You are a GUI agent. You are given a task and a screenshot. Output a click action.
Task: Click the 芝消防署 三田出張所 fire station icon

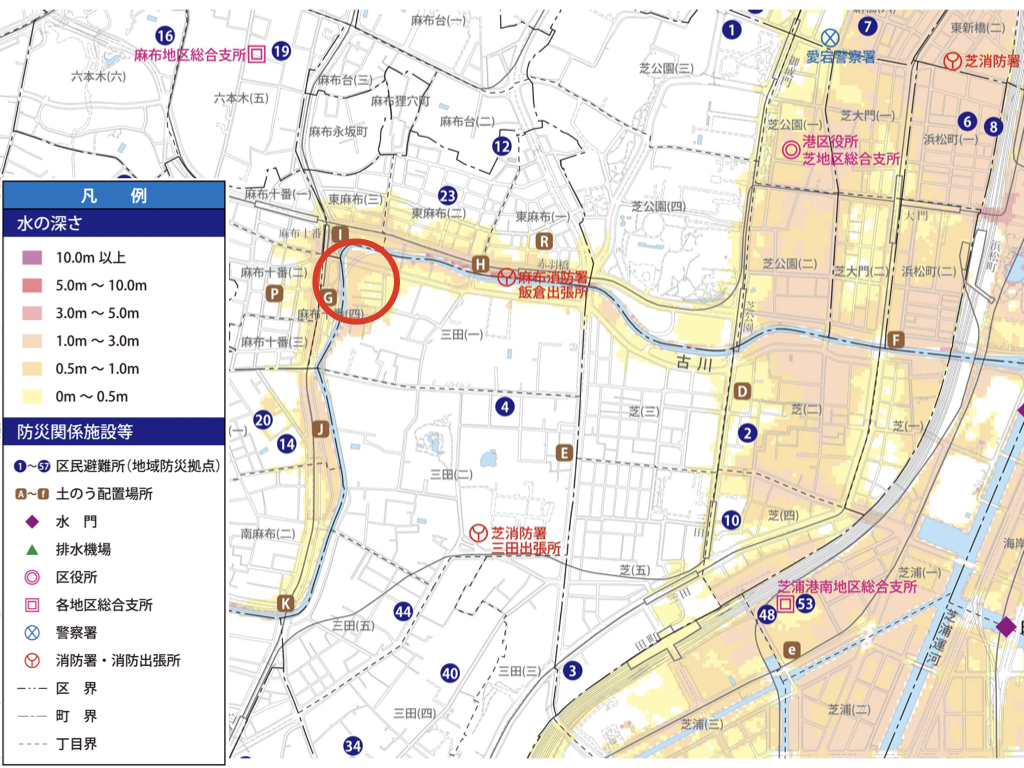(x=479, y=533)
